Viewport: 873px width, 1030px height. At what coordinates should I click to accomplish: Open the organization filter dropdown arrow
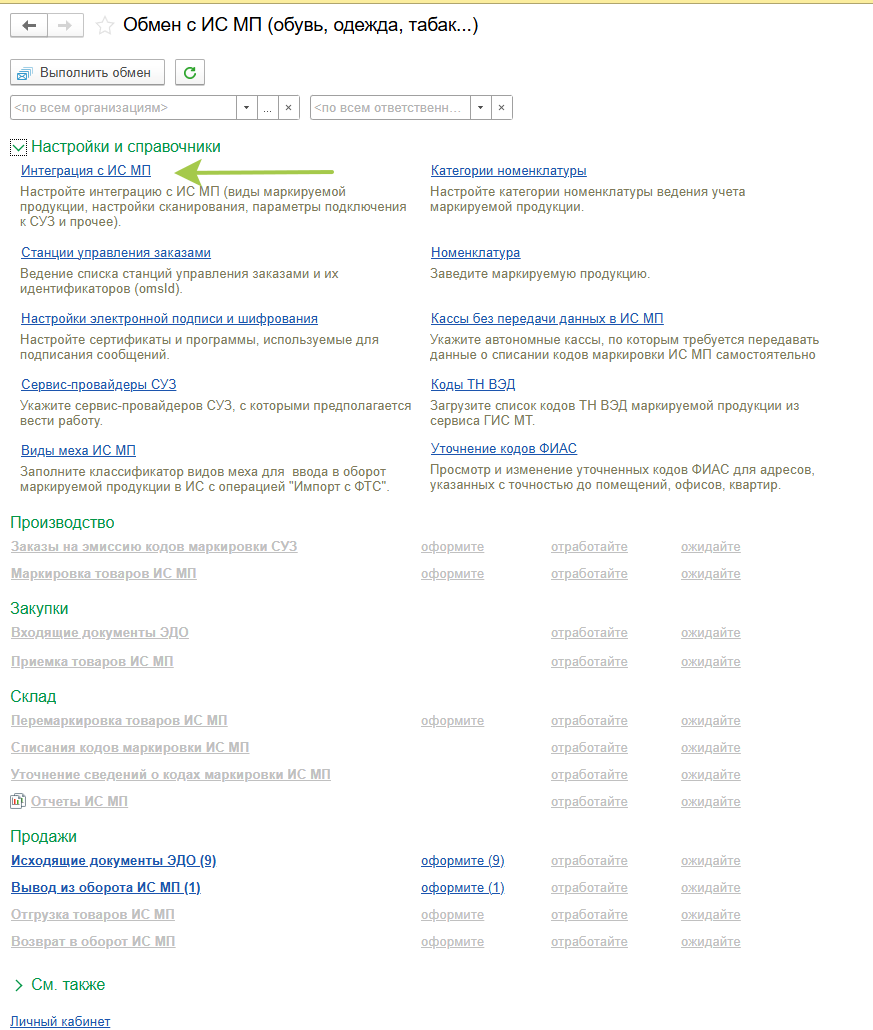(247, 107)
